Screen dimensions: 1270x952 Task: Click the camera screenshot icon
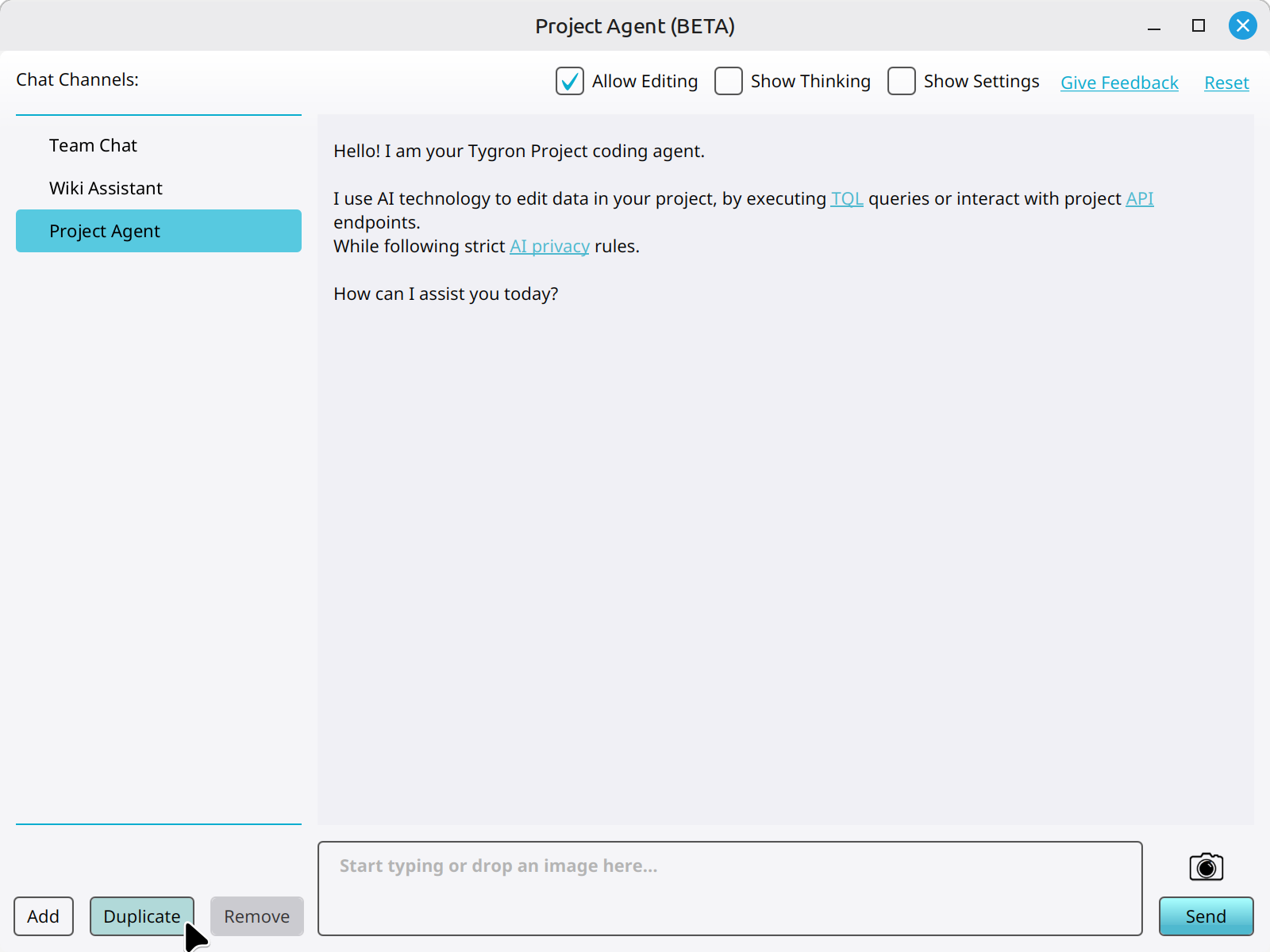pos(1206,866)
